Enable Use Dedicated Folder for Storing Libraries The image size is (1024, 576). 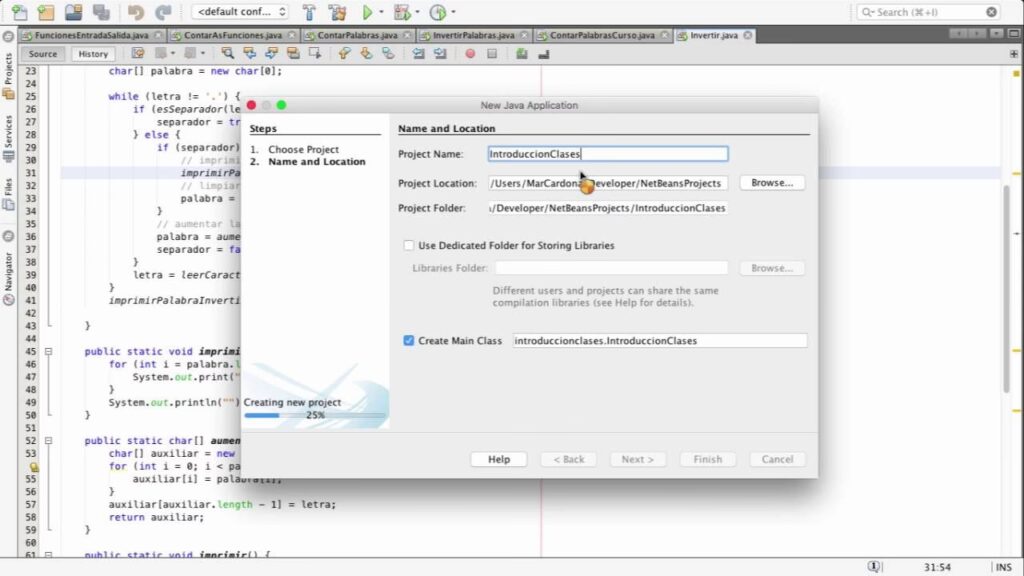coord(409,245)
